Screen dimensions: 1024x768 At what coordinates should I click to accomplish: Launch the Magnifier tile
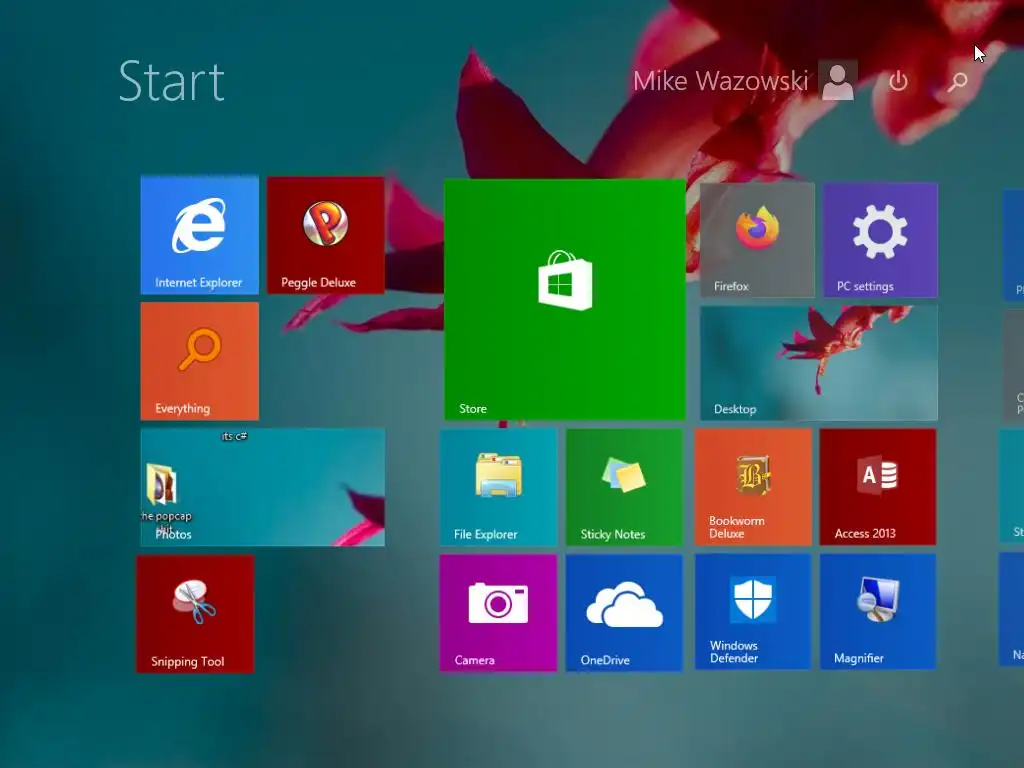[x=878, y=612]
